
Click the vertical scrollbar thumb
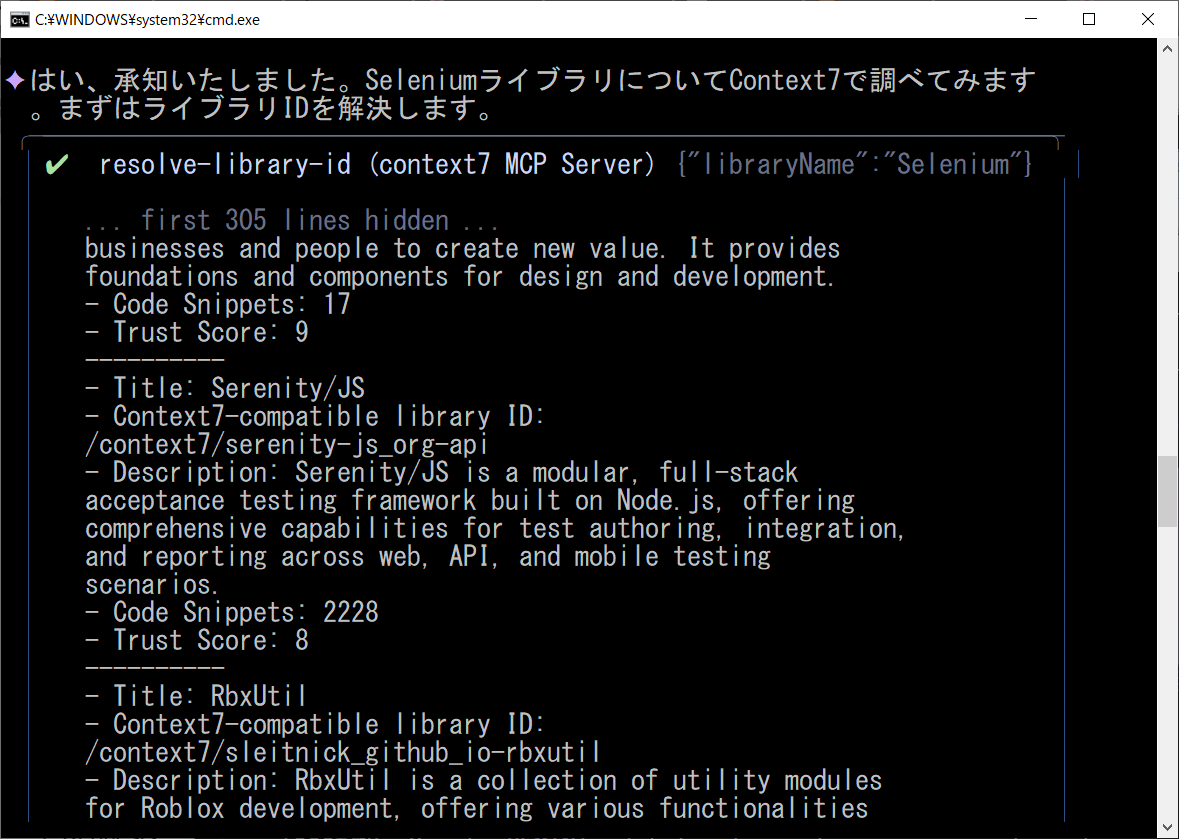pos(1168,491)
